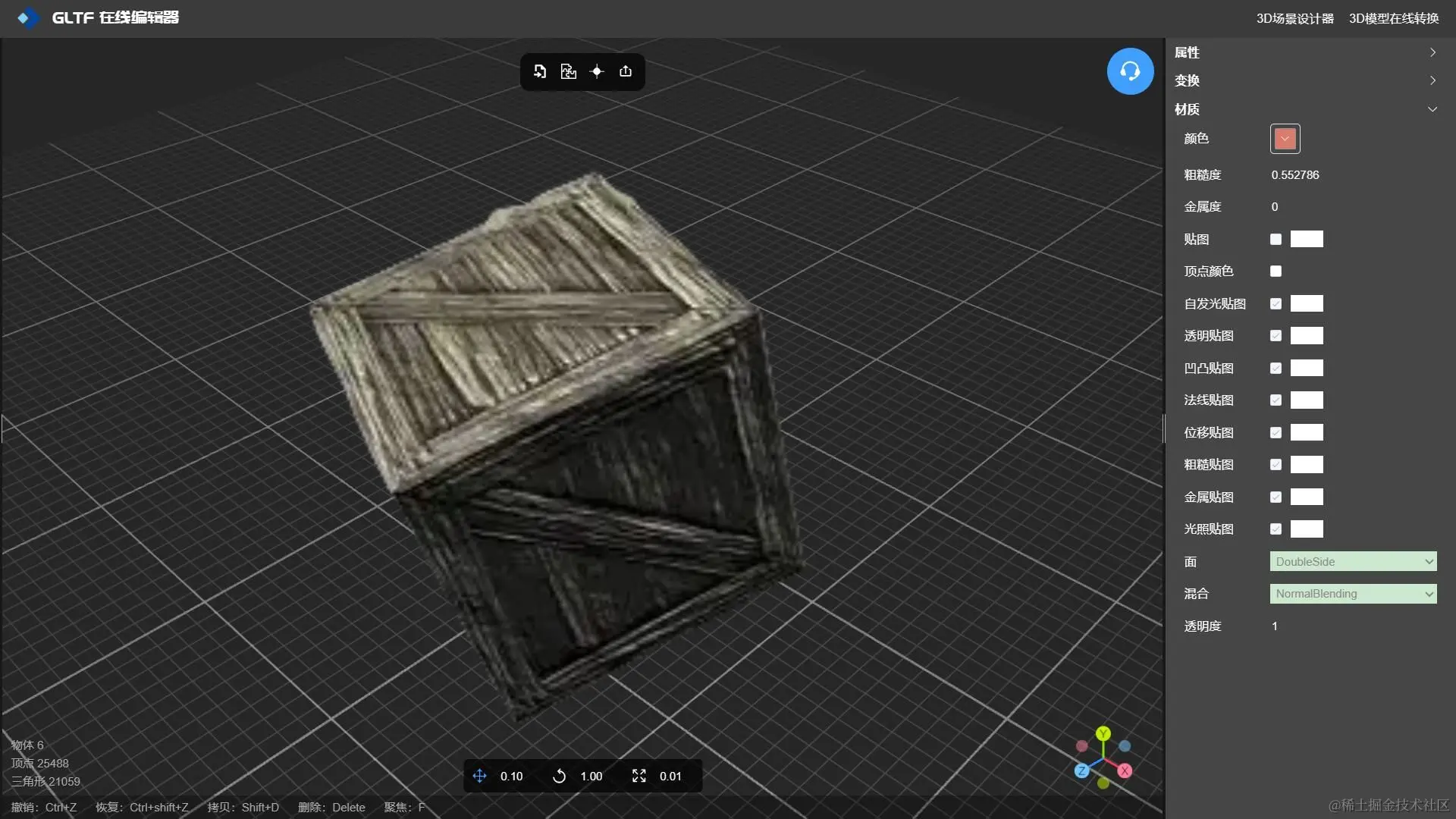Click the 粗糙度 roughness value field
1456x819 pixels.
(1295, 175)
